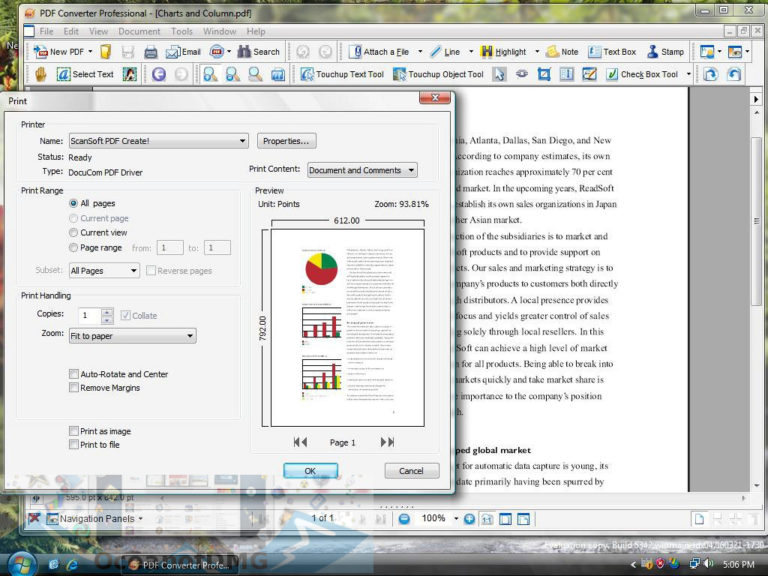Click the Copies spinner control
The image size is (768, 576).
(x=107, y=315)
